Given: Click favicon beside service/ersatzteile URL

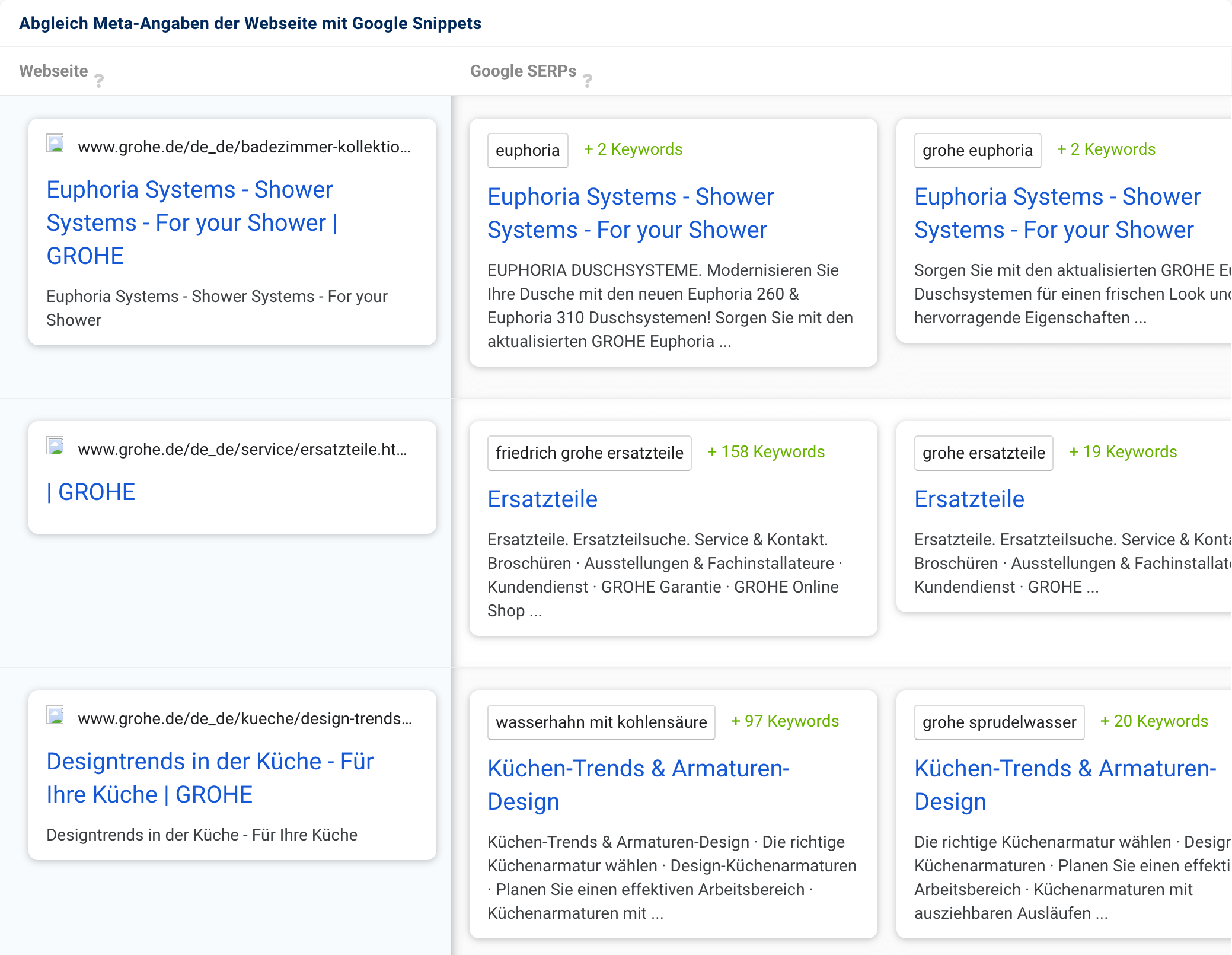Looking at the screenshot, I should coord(56,447).
